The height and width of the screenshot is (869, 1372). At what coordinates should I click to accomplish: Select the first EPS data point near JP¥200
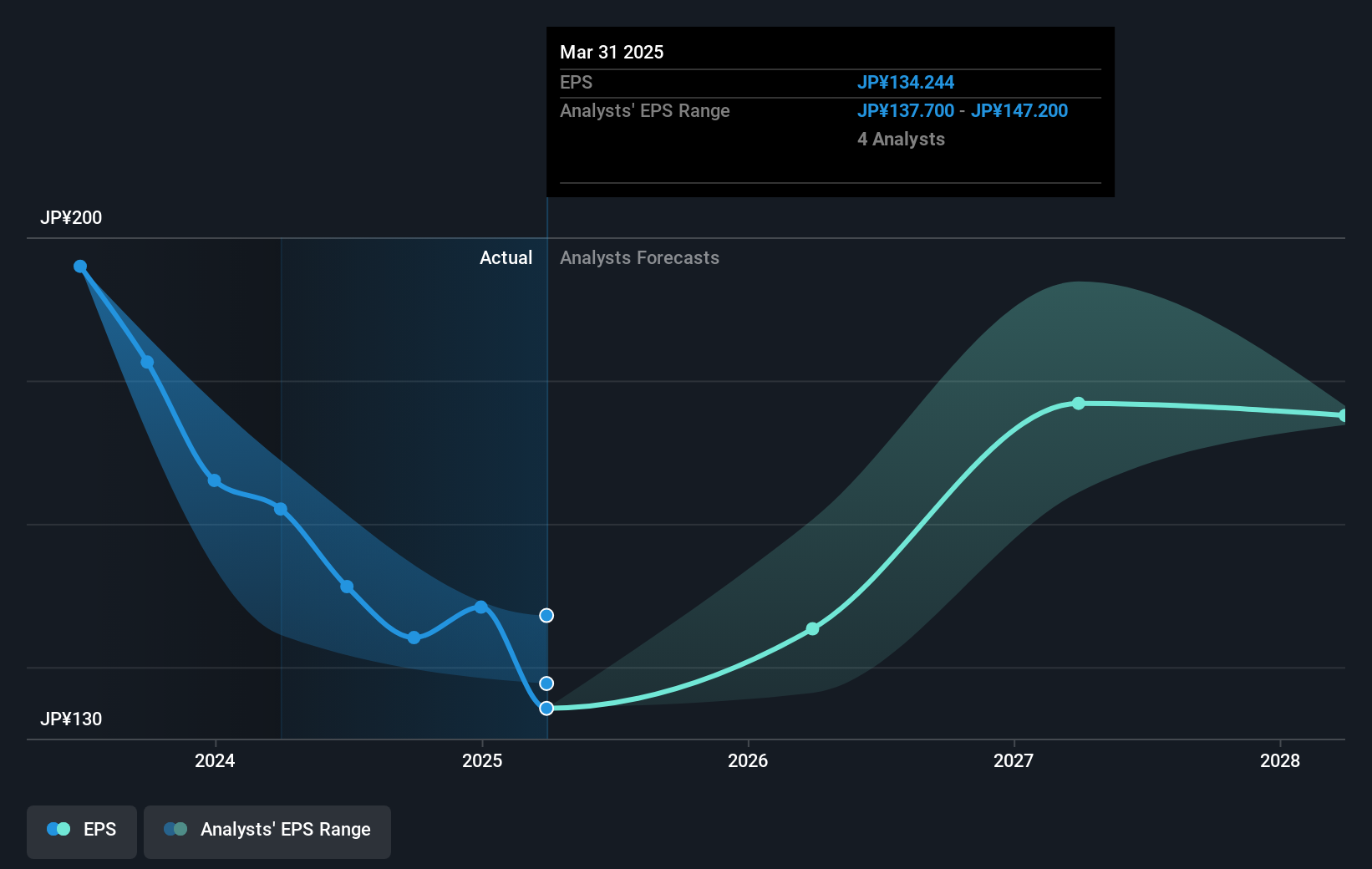(x=80, y=267)
